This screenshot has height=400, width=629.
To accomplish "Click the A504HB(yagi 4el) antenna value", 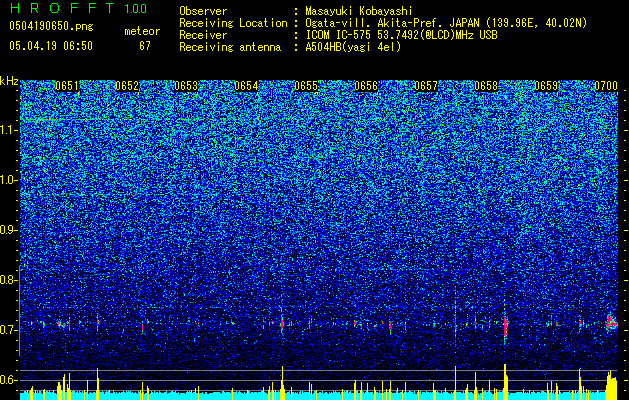I will 353,47.
